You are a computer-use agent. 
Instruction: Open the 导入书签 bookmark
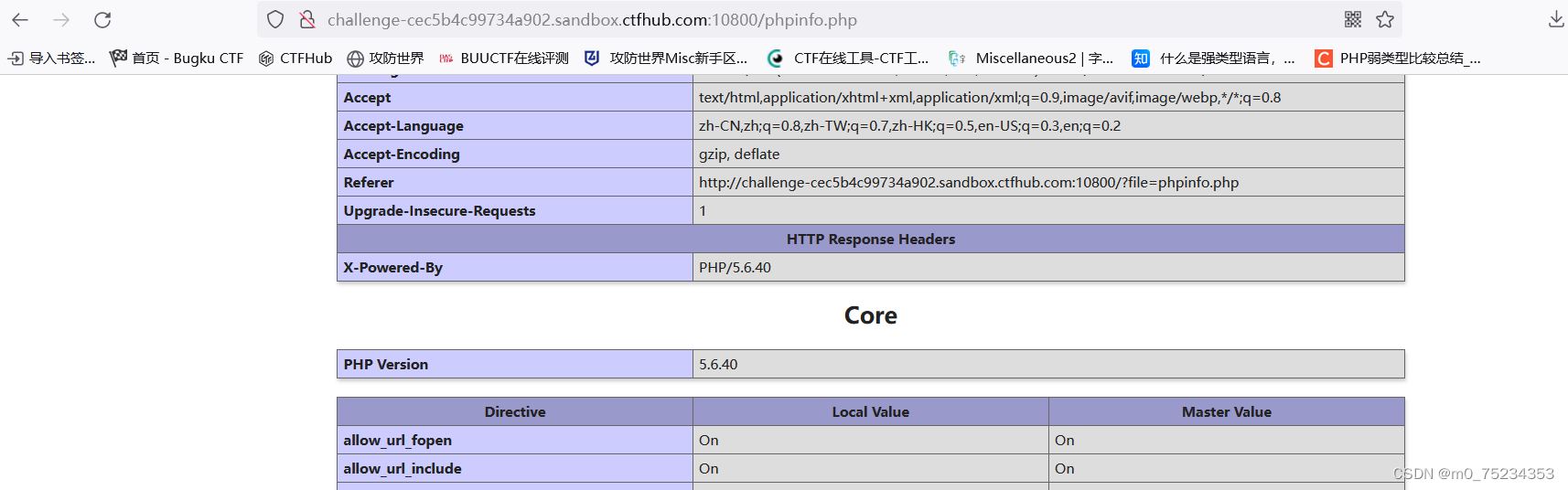click(x=52, y=59)
